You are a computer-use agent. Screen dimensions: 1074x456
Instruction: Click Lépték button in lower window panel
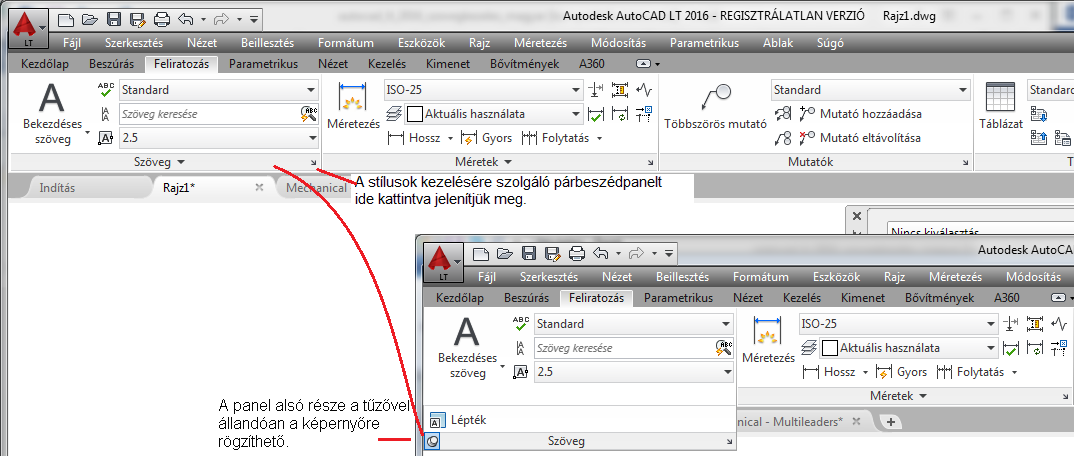pyautogui.click(x=458, y=420)
